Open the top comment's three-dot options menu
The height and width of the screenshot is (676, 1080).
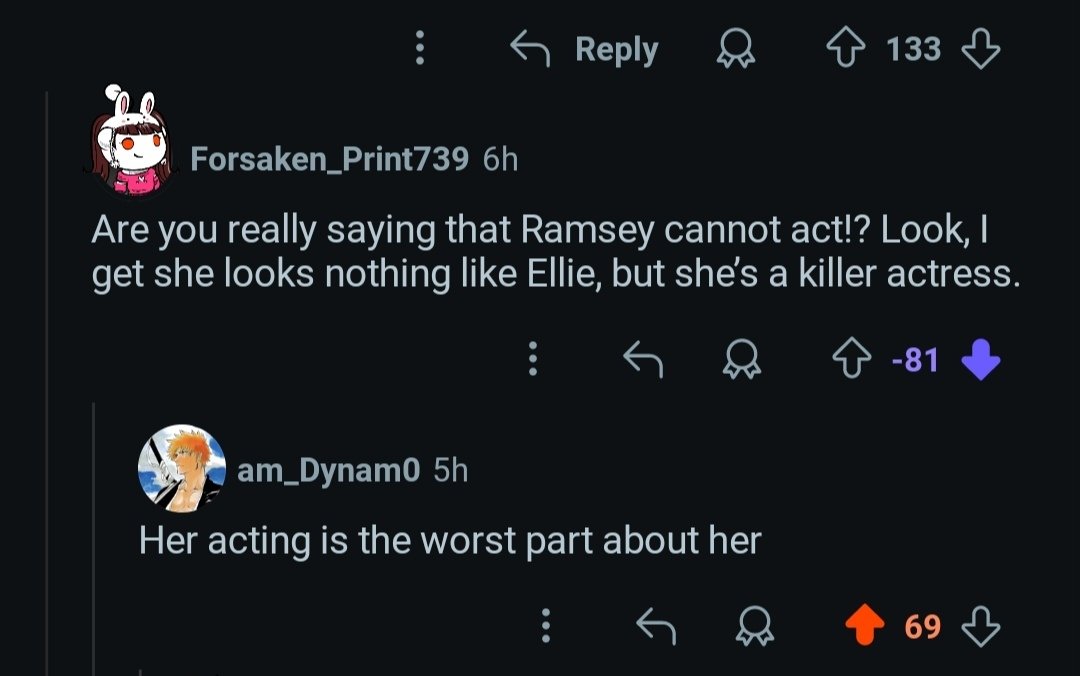(x=420, y=49)
